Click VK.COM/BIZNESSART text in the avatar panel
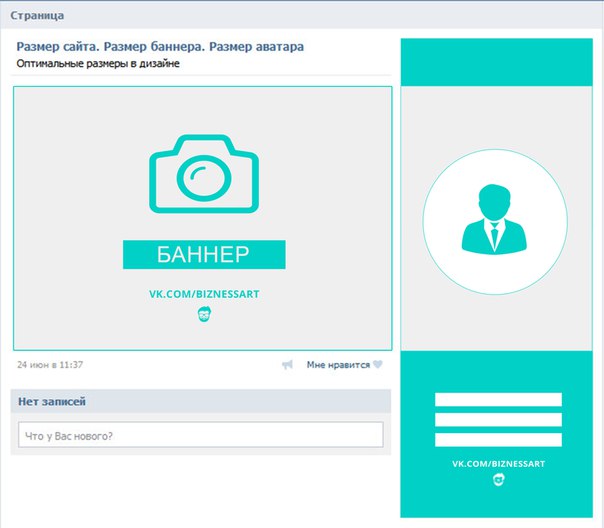Viewport: 604px width, 528px height. click(x=498, y=464)
